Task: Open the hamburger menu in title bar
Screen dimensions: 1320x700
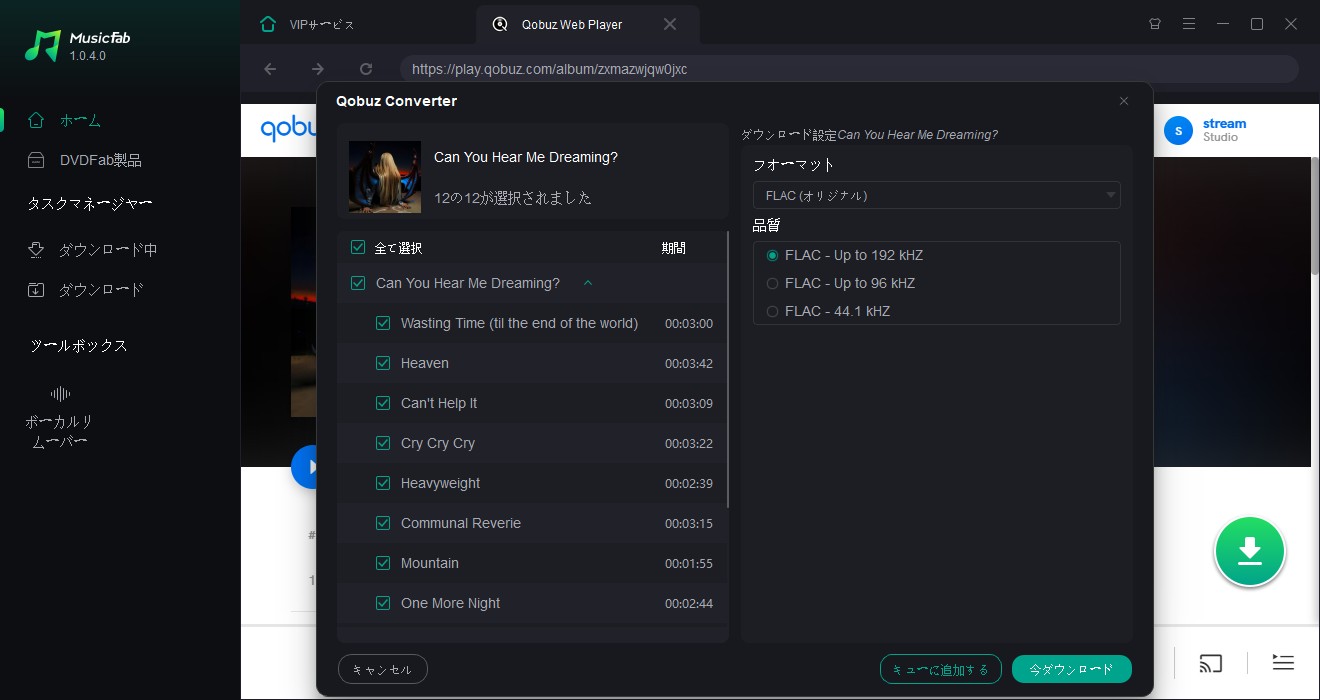Action: click(x=1189, y=24)
